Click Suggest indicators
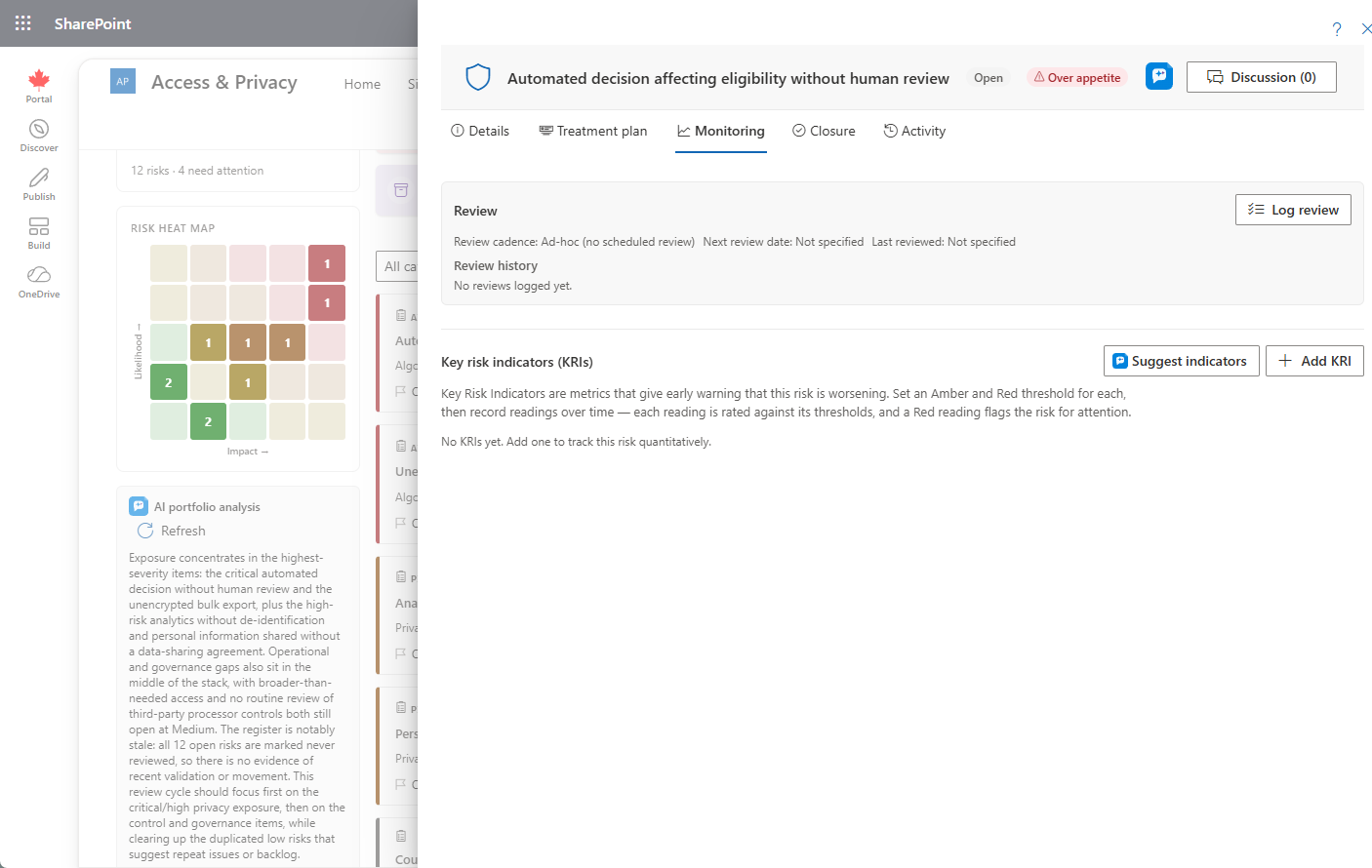This screenshot has width=1372, height=868. click(1182, 361)
